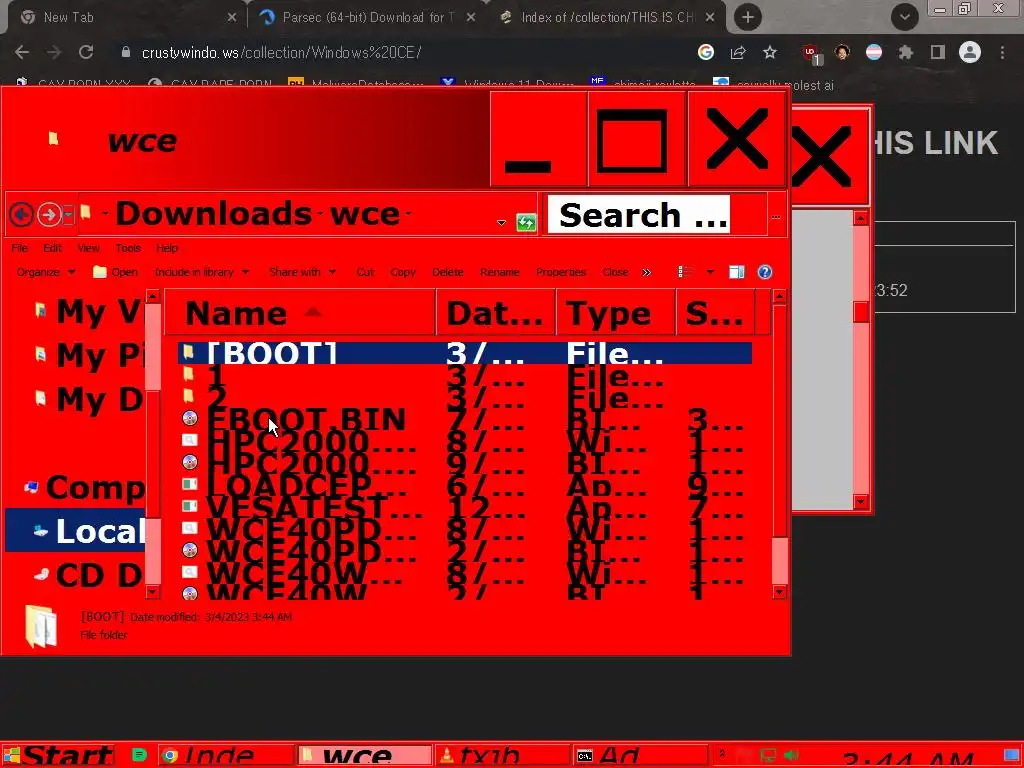The image size is (1024, 768).
Task: Open Chrome three-dot menu
Action: (x=1002, y=52)
